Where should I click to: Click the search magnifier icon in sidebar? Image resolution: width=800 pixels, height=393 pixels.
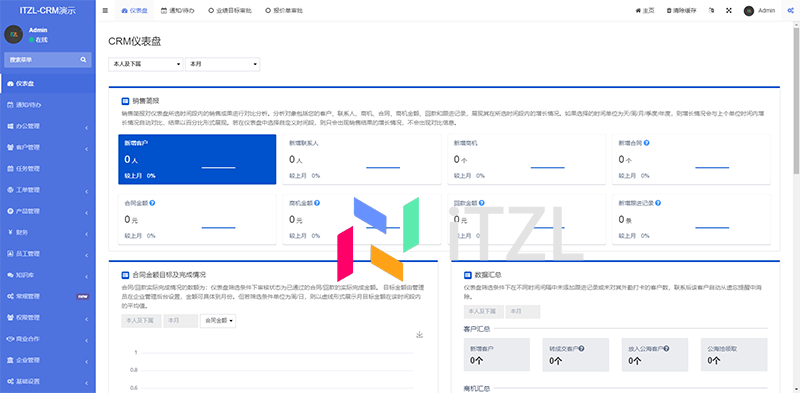[x=83, y=60]
